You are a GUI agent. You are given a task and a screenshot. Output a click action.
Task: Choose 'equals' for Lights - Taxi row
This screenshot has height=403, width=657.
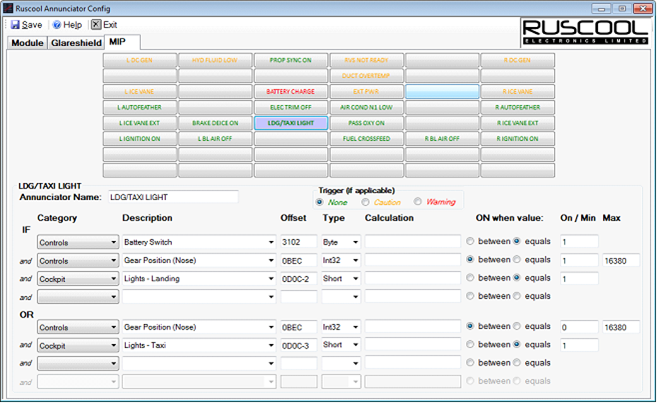(x=517, y=344)
